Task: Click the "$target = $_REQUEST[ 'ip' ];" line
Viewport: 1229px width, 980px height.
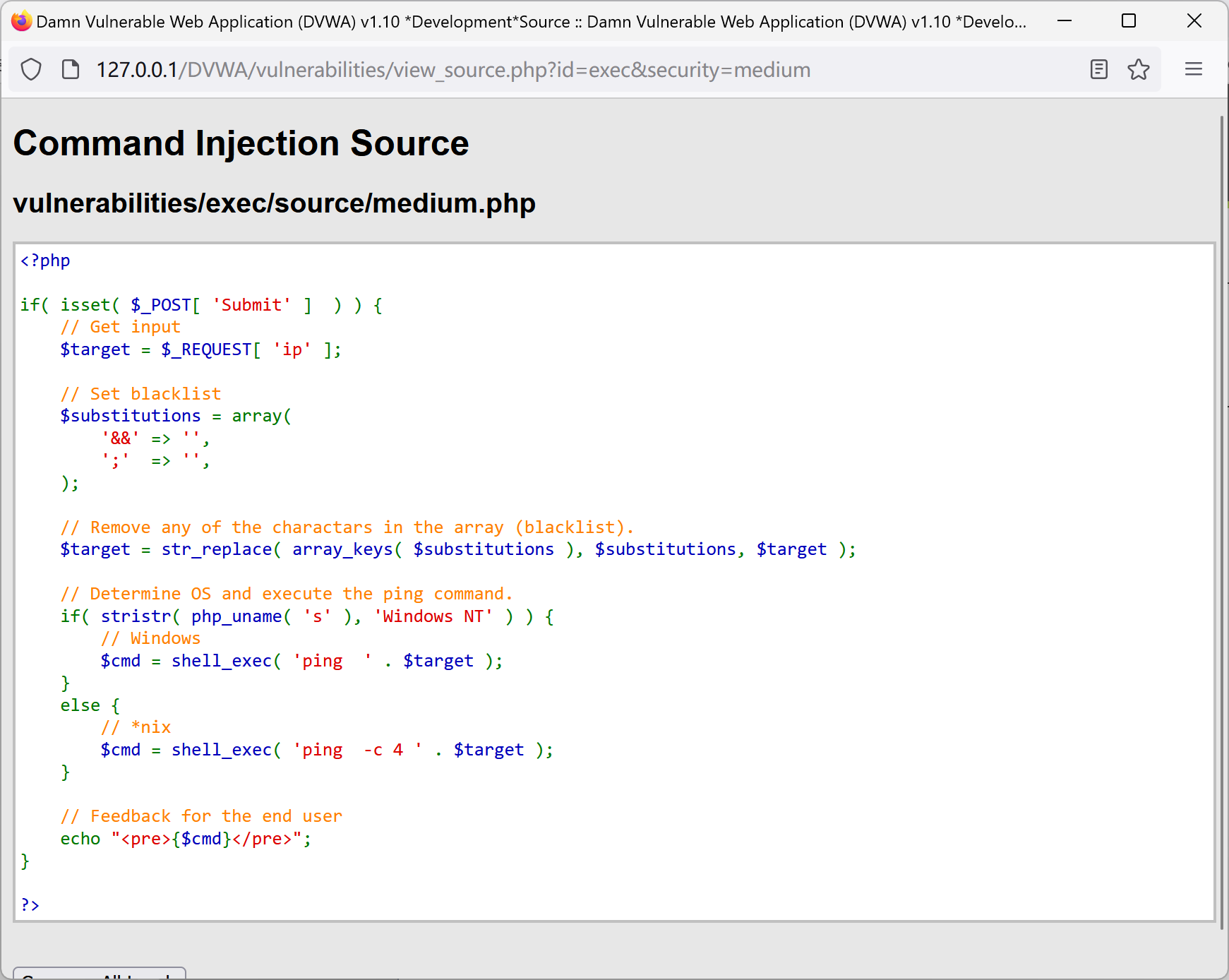Action: pos(201,349)
